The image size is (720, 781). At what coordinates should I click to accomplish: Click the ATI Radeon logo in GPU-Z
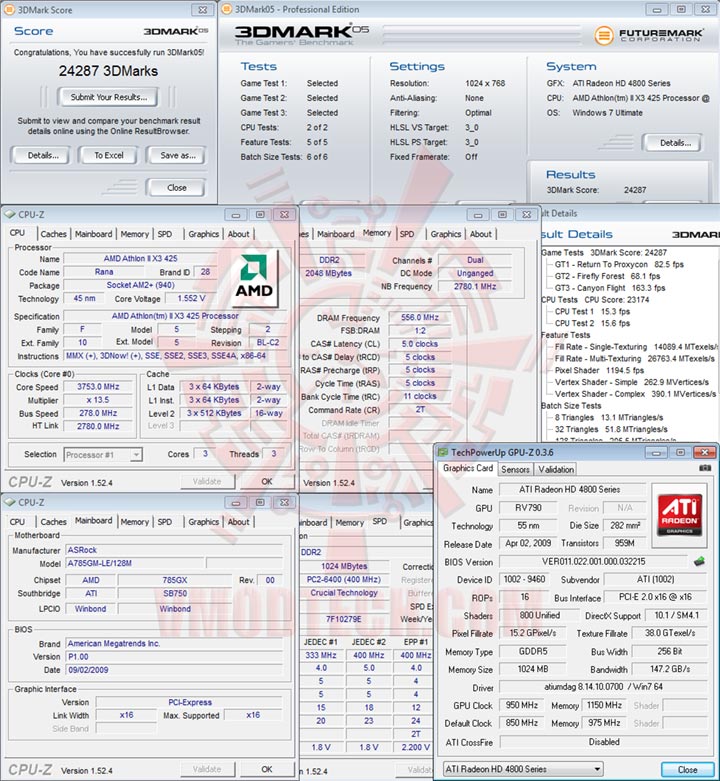click(680, 515)
